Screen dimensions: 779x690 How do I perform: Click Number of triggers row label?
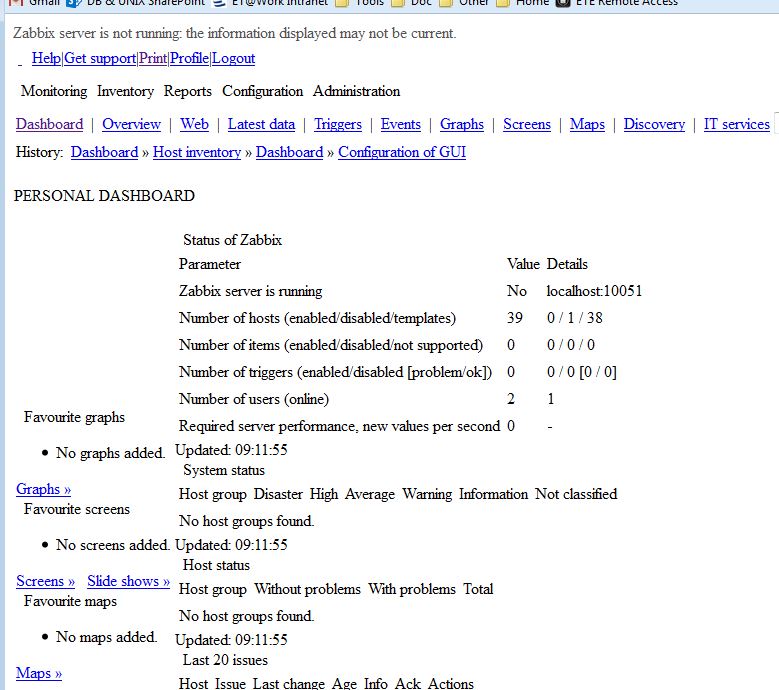[x=335, y=372]
